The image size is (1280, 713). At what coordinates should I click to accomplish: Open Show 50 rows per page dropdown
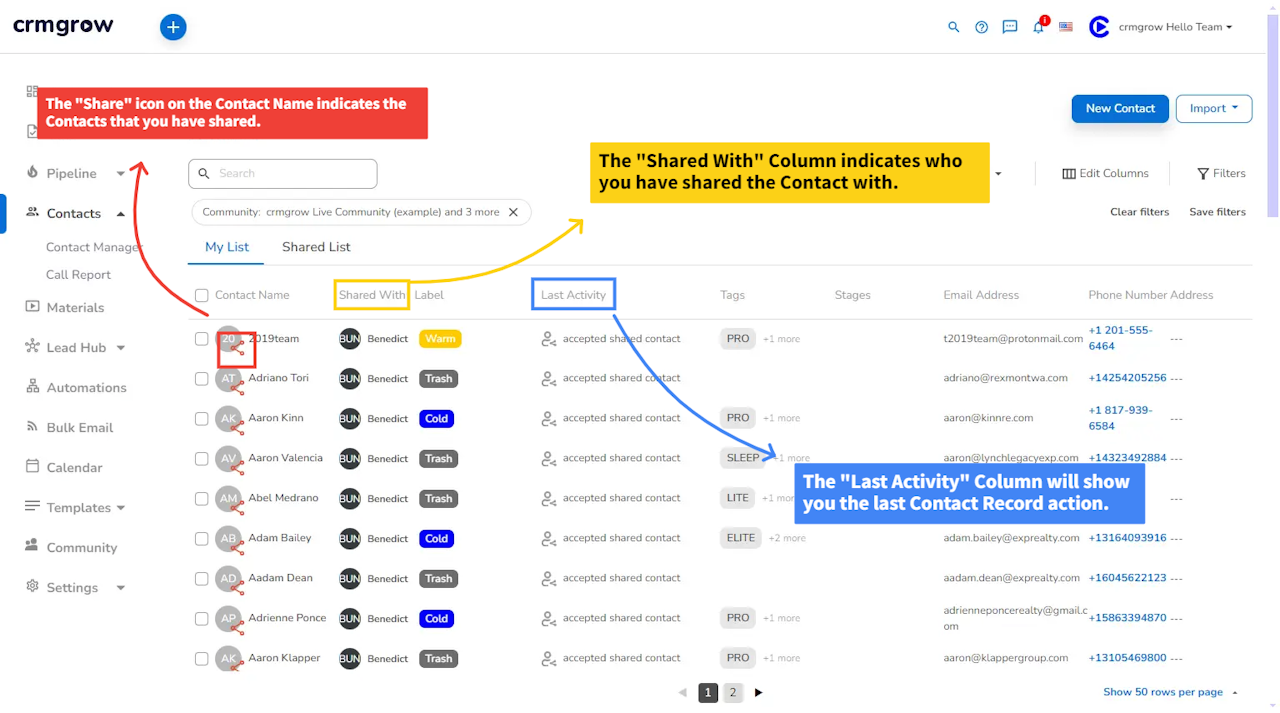point(1170,692)
